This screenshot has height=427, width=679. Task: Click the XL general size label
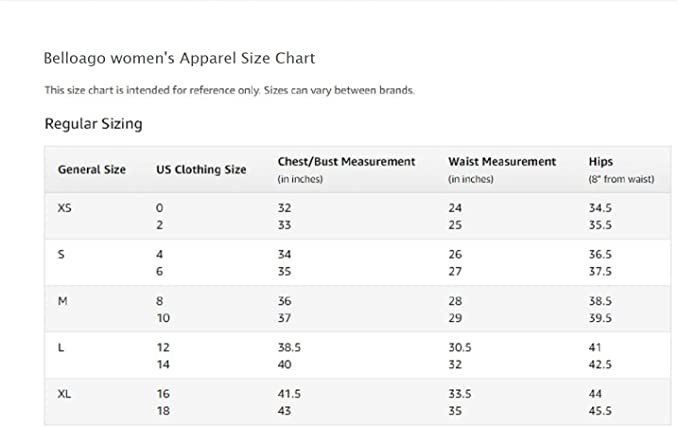coord(66,394)
